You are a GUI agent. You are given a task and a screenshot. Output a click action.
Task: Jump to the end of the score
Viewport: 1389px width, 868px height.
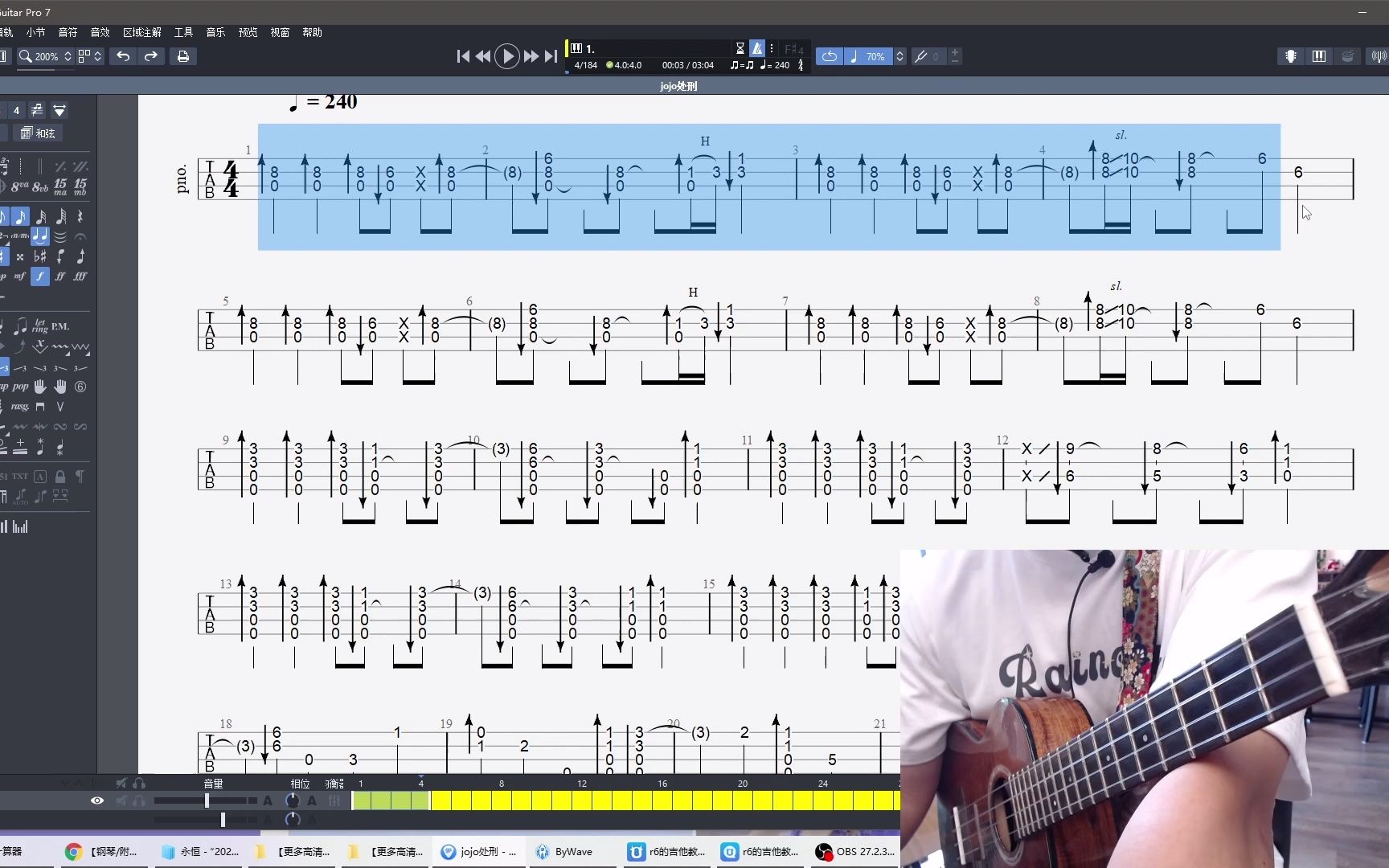[551, 56]
